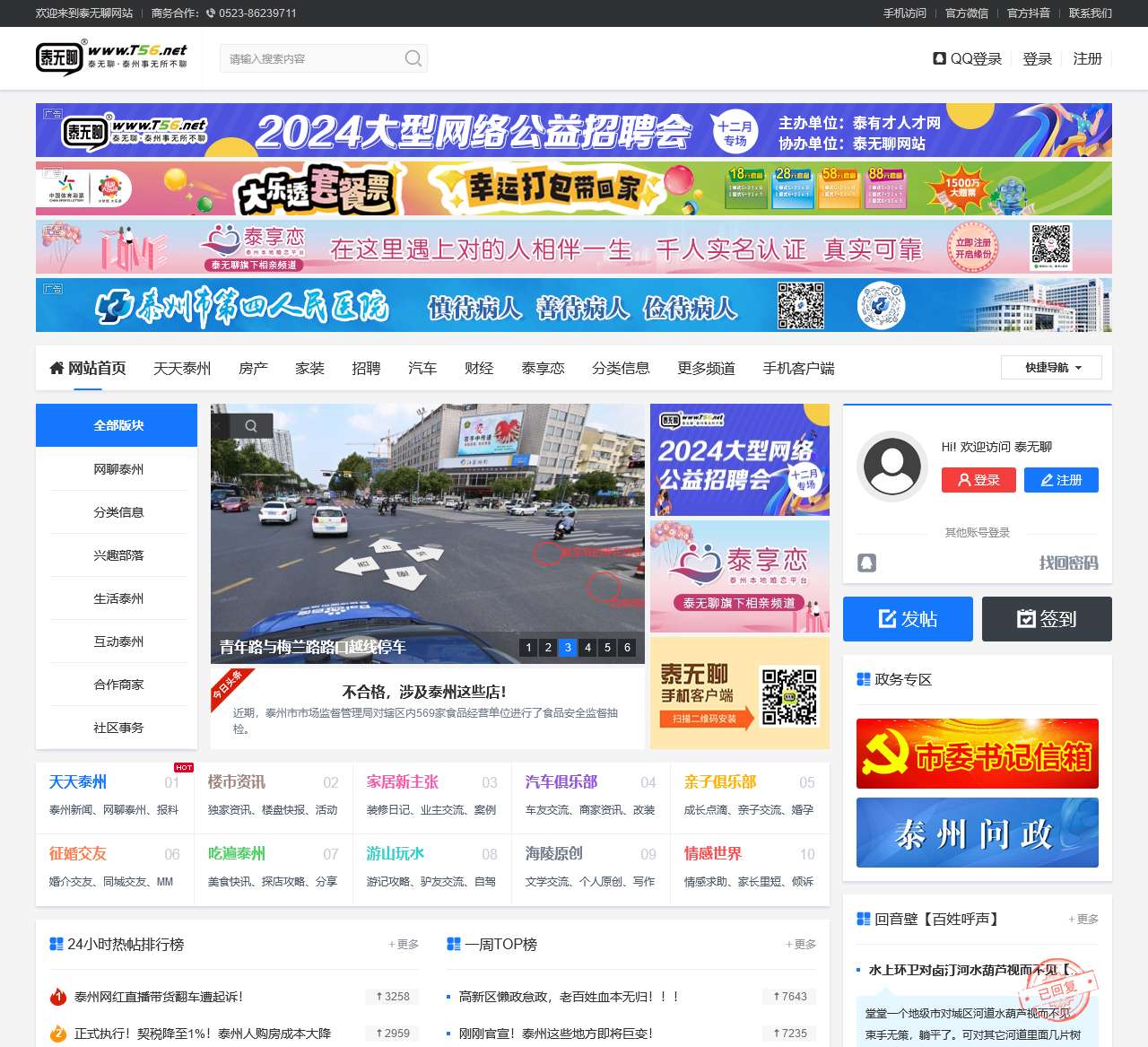Click the search input field
The image size is (1148, 1047).
pos(311,58)
